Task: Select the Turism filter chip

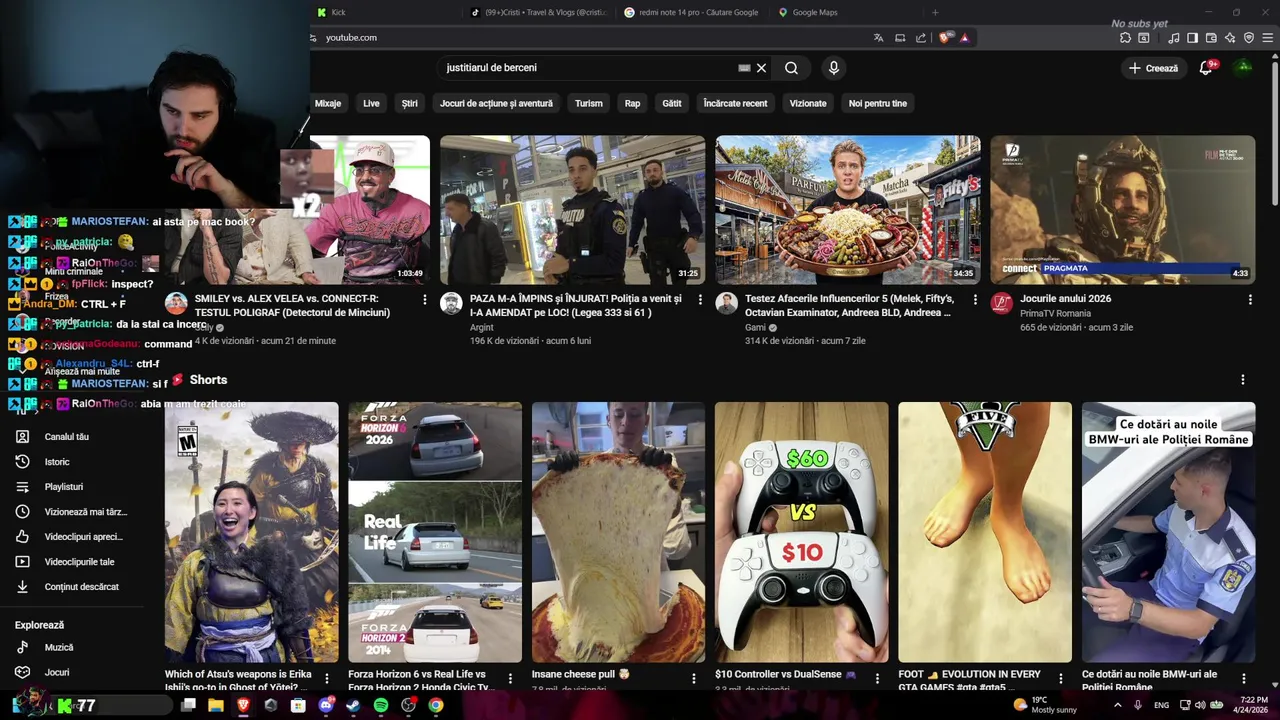Action: pyautogui.click(x=589, y=103)
